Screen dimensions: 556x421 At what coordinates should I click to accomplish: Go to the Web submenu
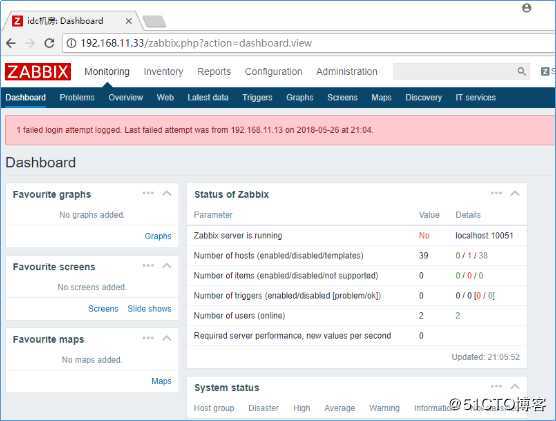[x=165, y=98]
